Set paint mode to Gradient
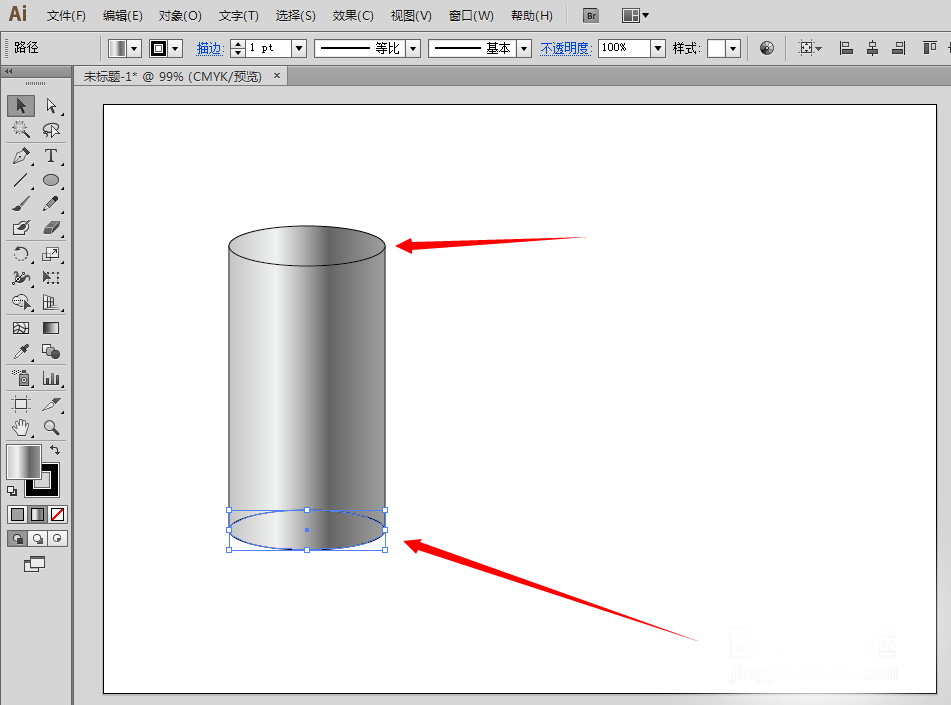 point(38,514)
